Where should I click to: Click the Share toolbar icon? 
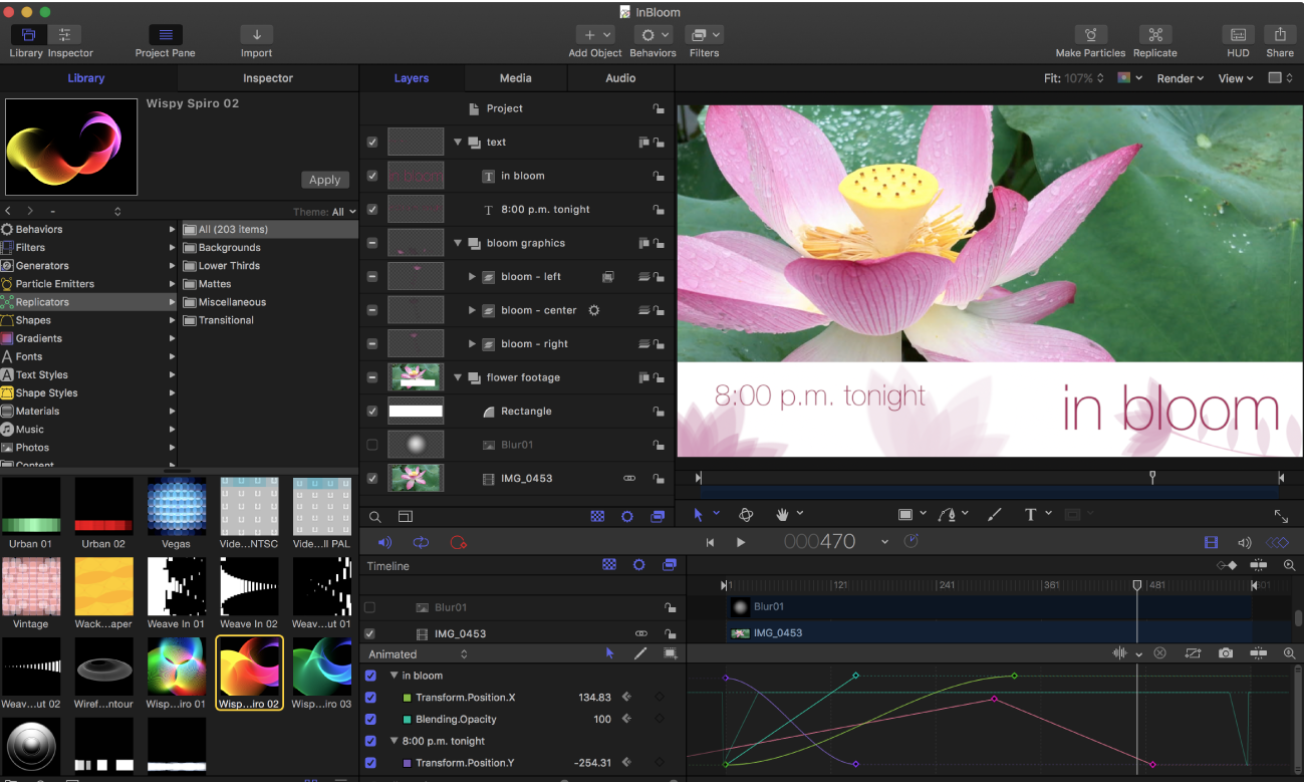click(x=1280, y=35)
